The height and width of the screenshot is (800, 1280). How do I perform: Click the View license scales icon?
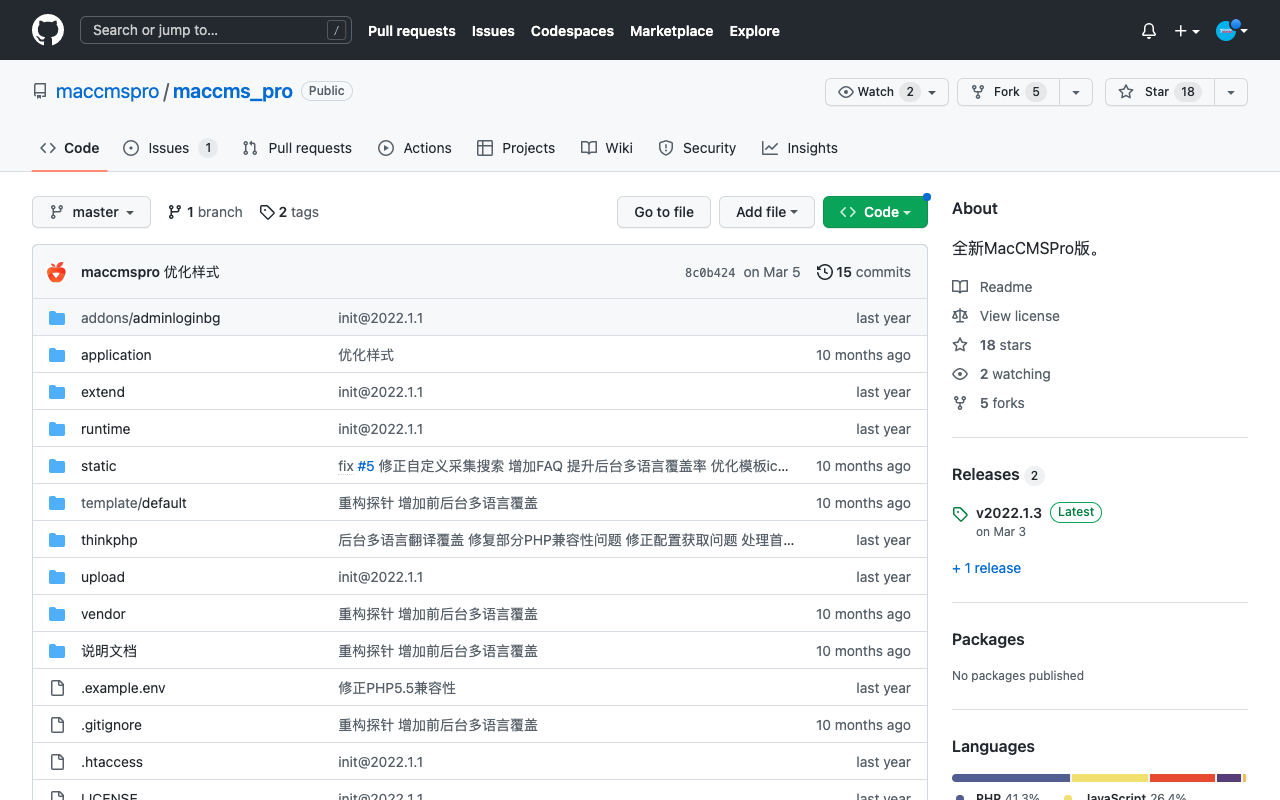click(x=960, y=316)
